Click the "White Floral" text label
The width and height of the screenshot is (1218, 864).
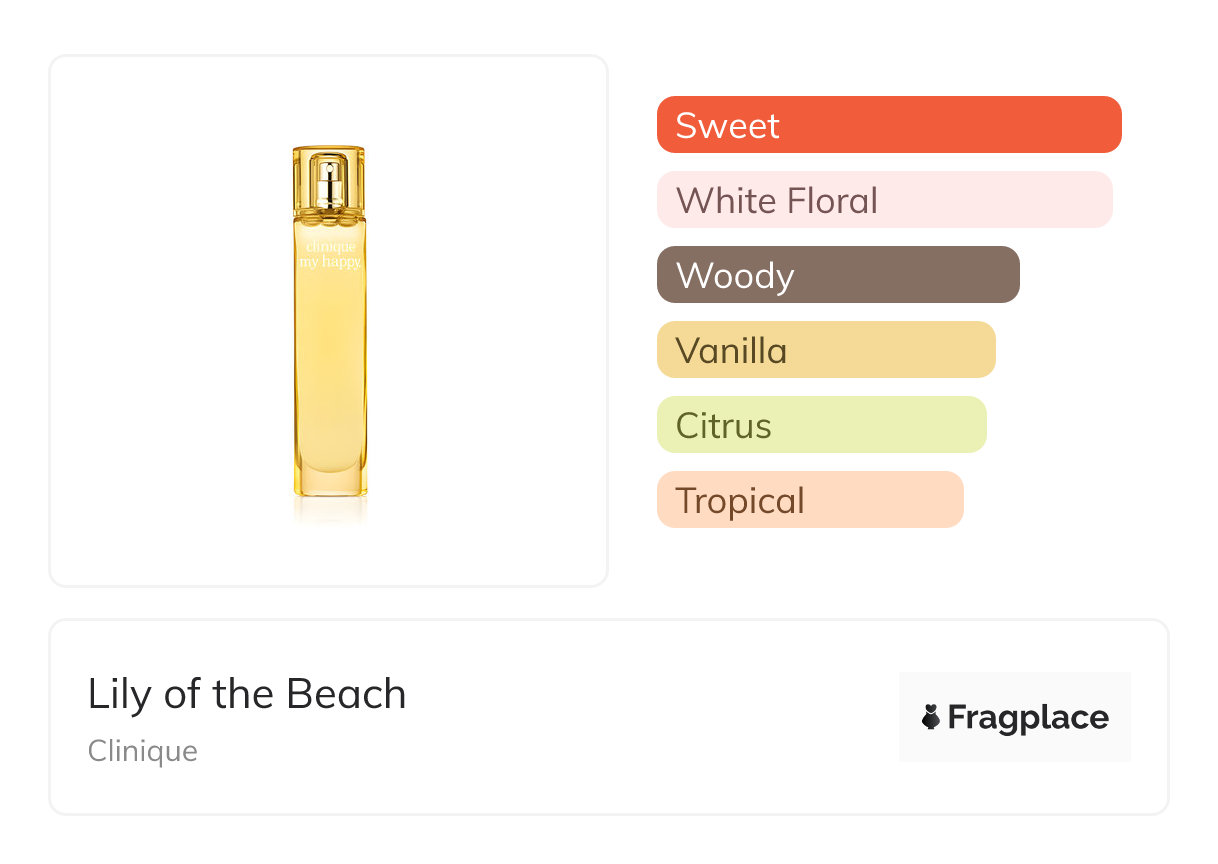(777, 201)
